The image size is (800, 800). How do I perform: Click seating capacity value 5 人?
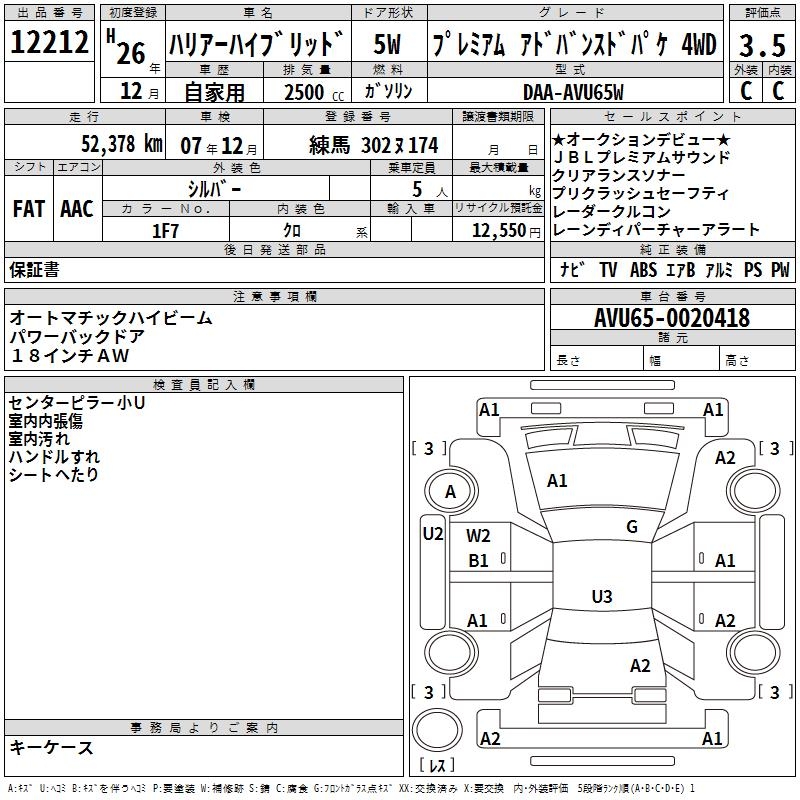[x=429, y=190]
